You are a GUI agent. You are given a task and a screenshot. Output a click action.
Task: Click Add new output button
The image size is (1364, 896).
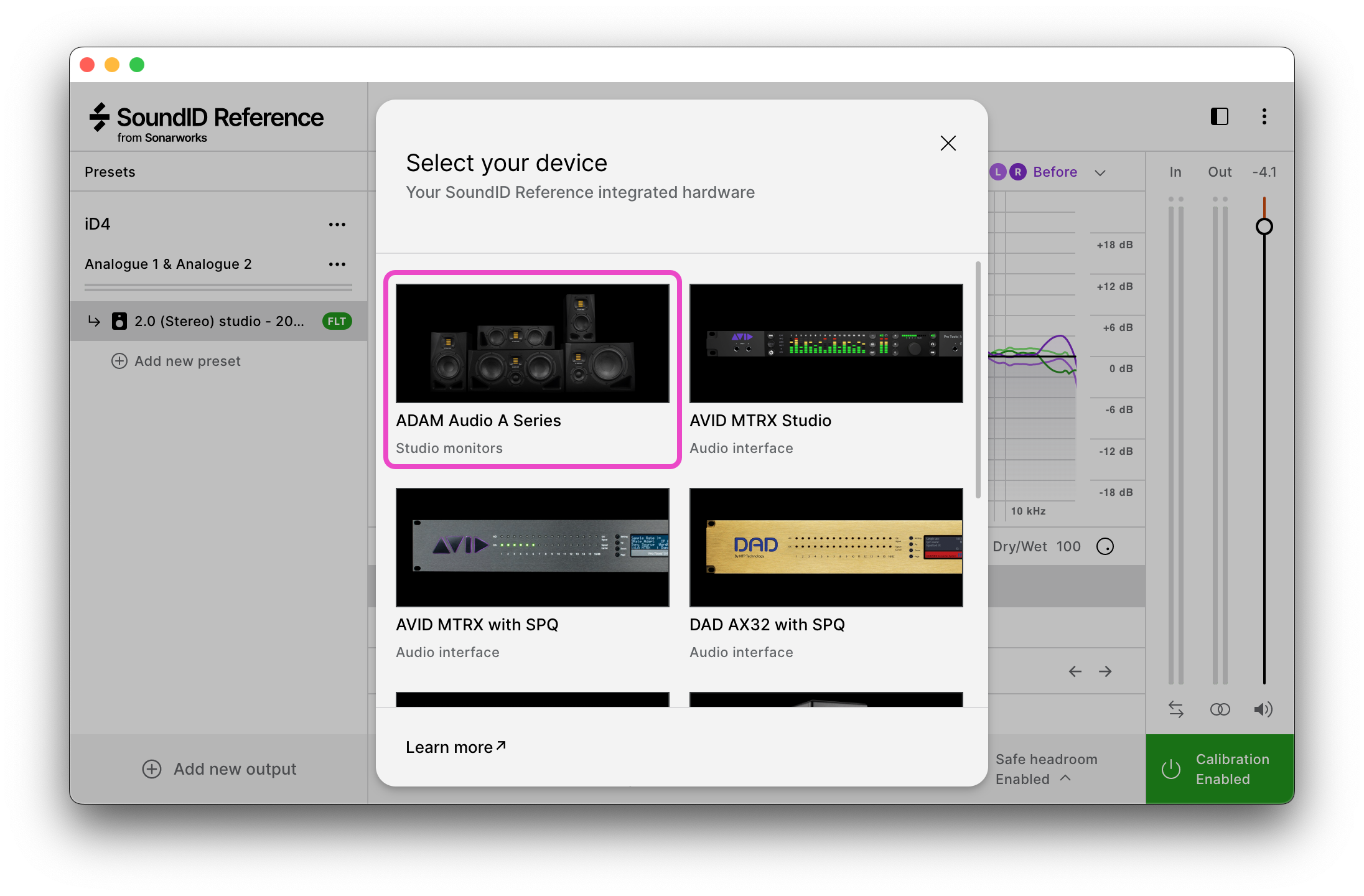pos(219,769)
